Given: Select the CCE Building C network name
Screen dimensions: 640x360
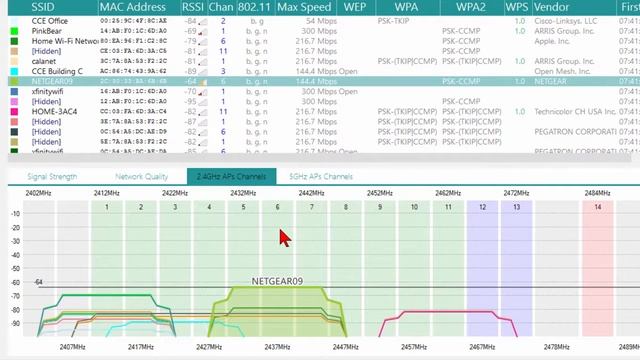Looking at the screenshot, I should [57, 71].
